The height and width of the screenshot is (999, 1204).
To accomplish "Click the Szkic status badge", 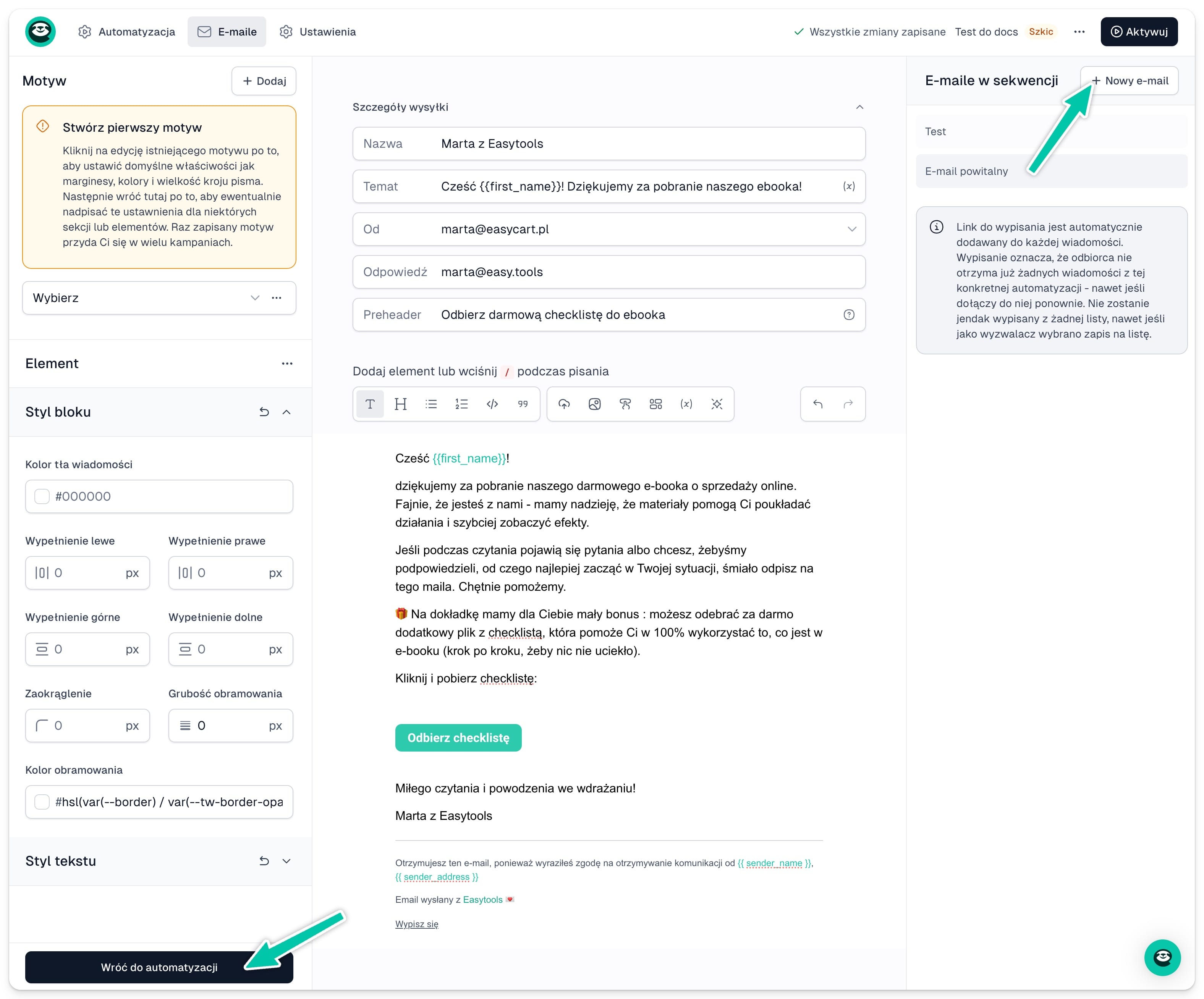I will tap(1041, 32).
